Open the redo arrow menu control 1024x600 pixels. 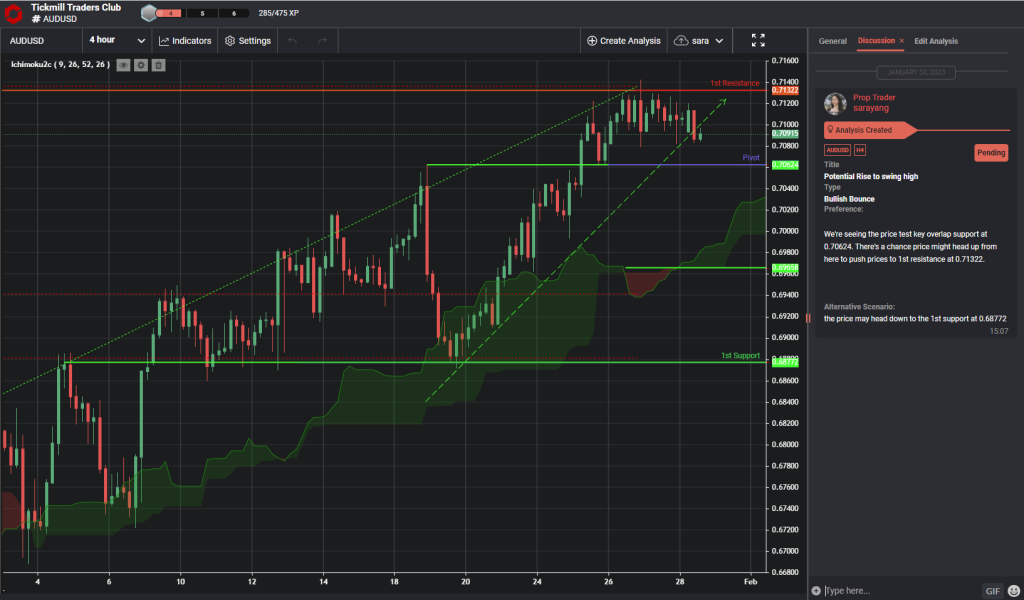[320, 41]
